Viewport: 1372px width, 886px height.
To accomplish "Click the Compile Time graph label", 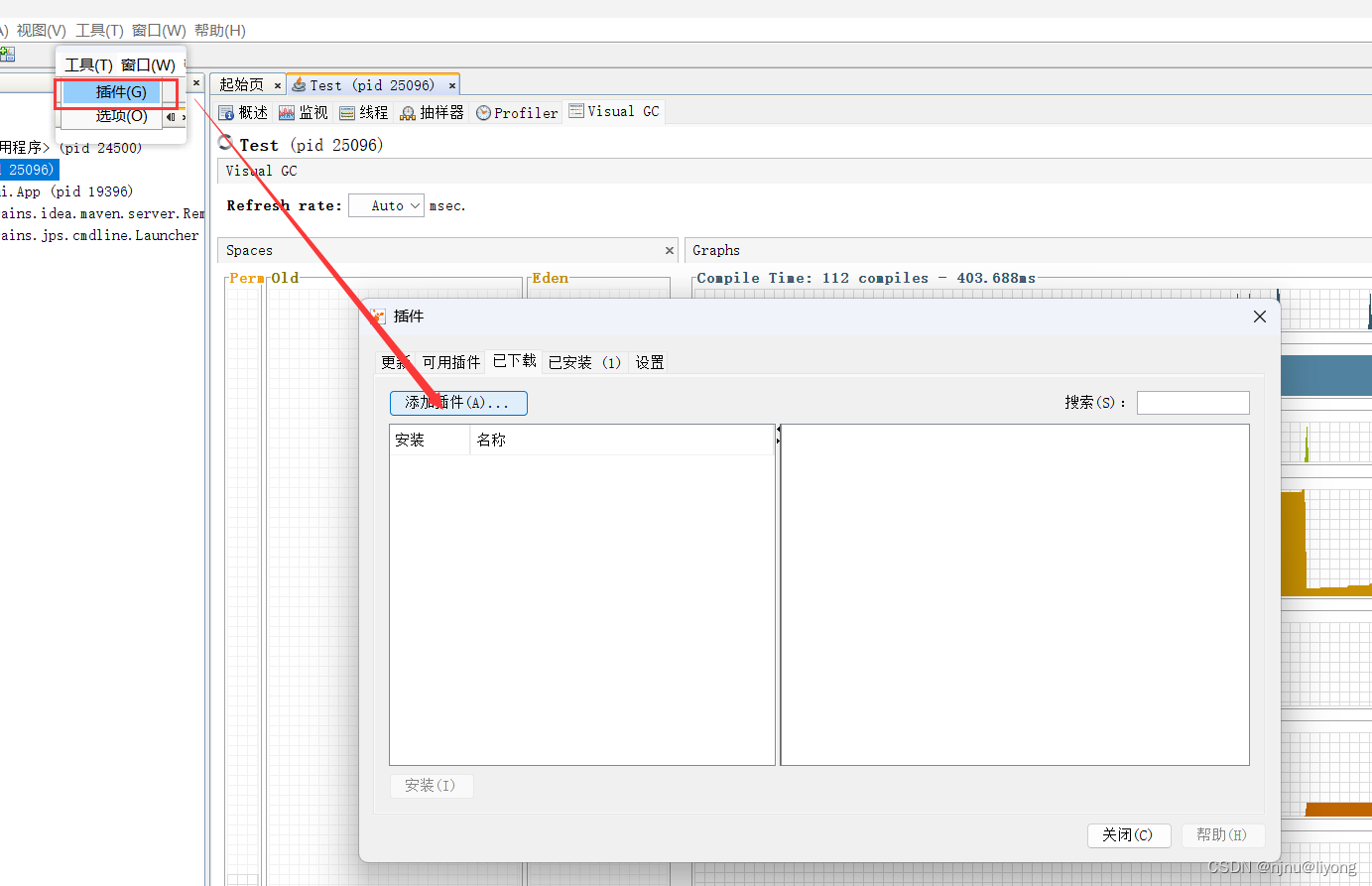I will 866,278.
